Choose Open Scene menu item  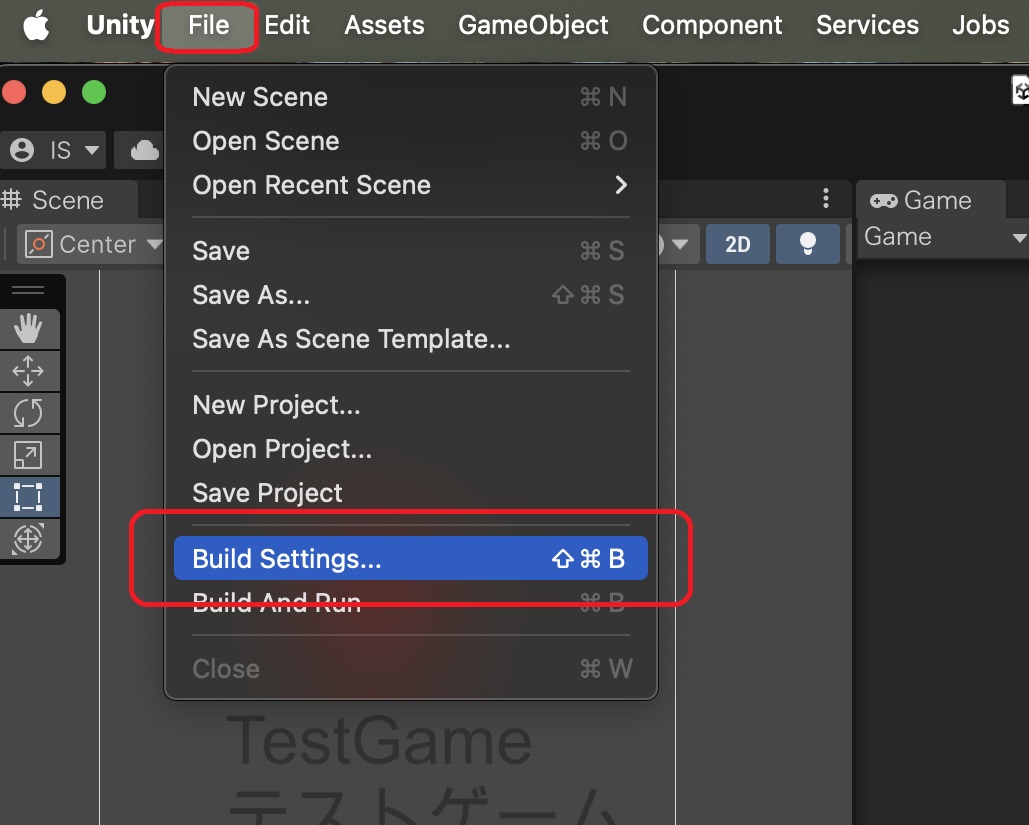[x=410, y=141]
